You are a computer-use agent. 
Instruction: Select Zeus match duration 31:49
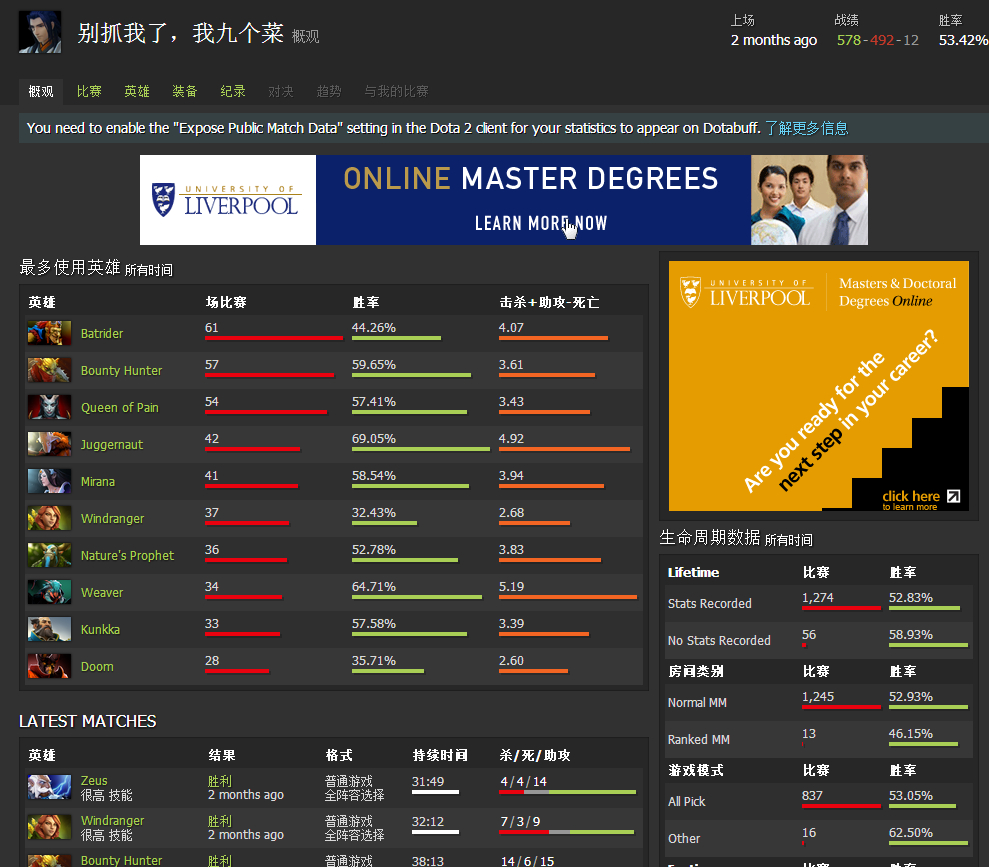tap(428, 782)
